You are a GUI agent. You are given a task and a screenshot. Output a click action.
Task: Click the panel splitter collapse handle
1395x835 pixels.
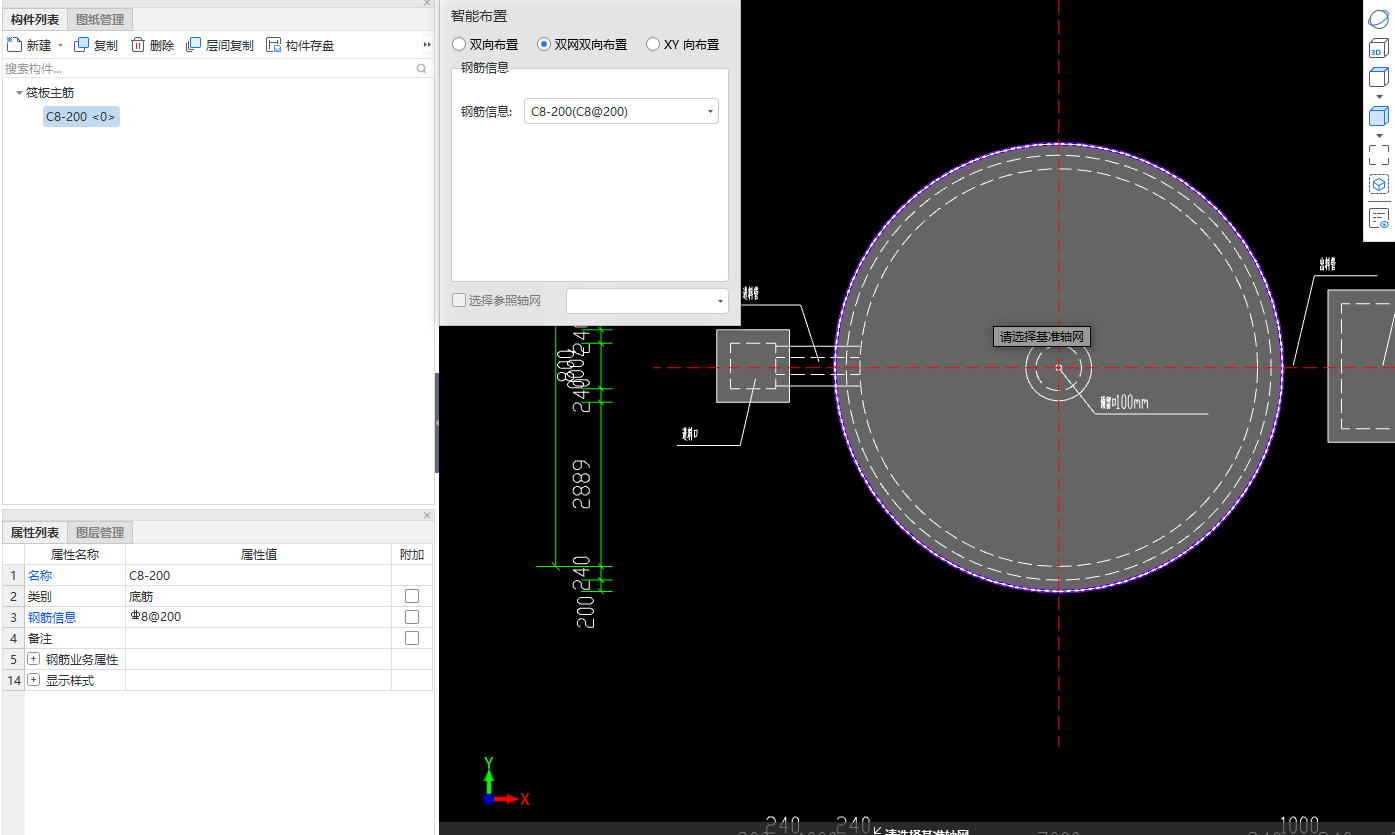(x=437, y=423)
